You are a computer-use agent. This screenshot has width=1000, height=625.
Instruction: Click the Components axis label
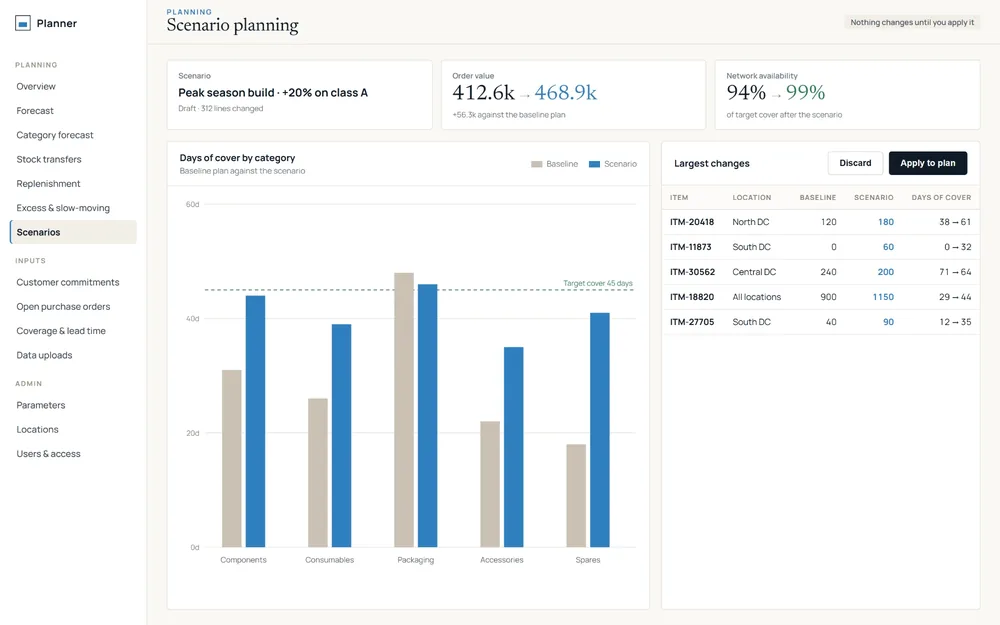[244, 560]
